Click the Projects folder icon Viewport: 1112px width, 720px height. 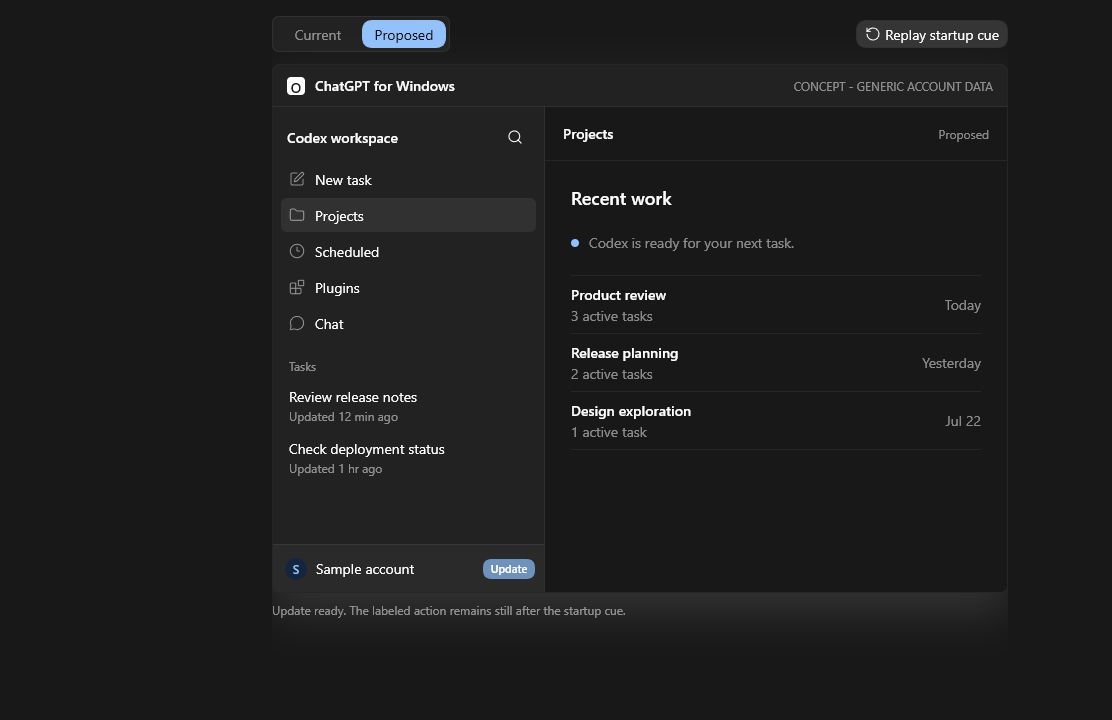coord(296,215)
